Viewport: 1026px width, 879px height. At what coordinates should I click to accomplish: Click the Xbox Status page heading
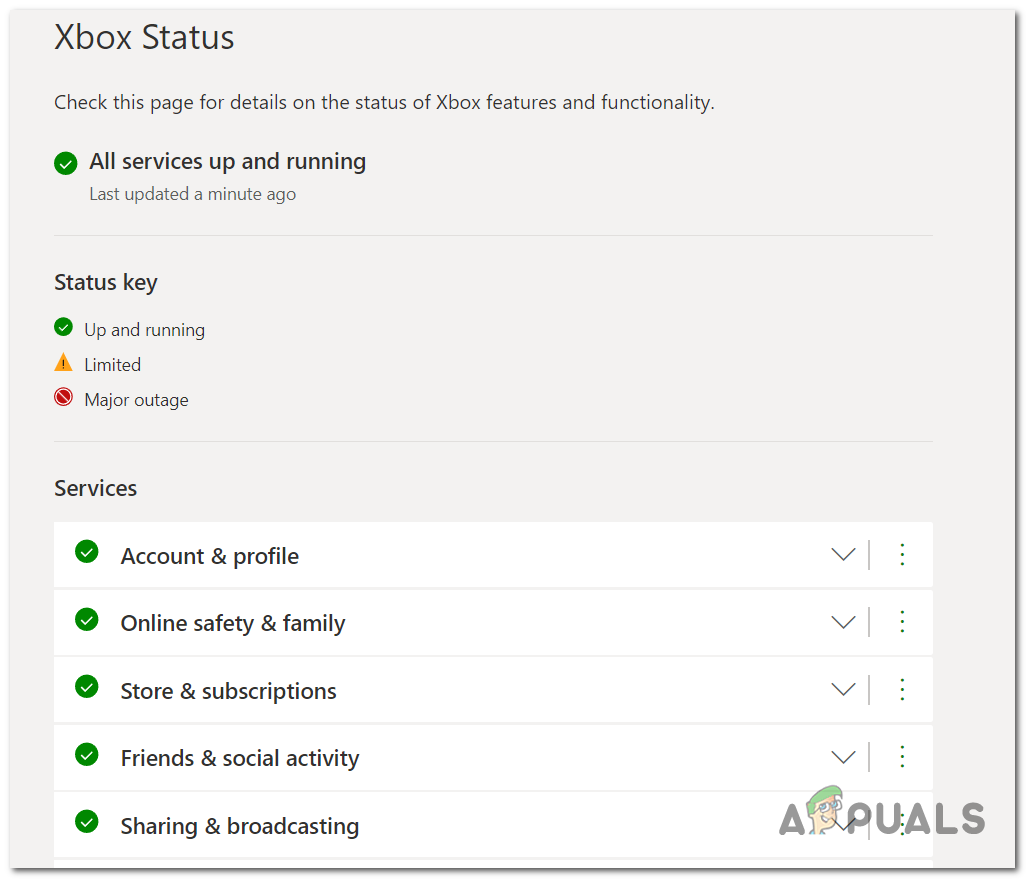(x=144, y=38)
